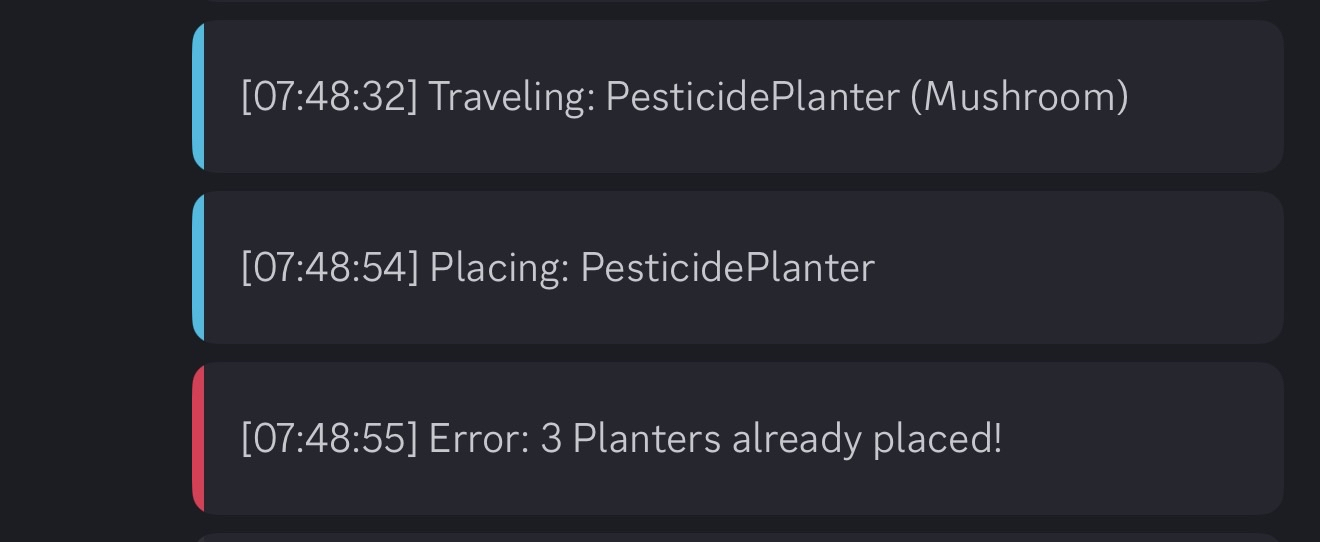The image size is (1320, 542).
Task: Click the (Mushroom) text
Action: click(x=1019, y=97)
